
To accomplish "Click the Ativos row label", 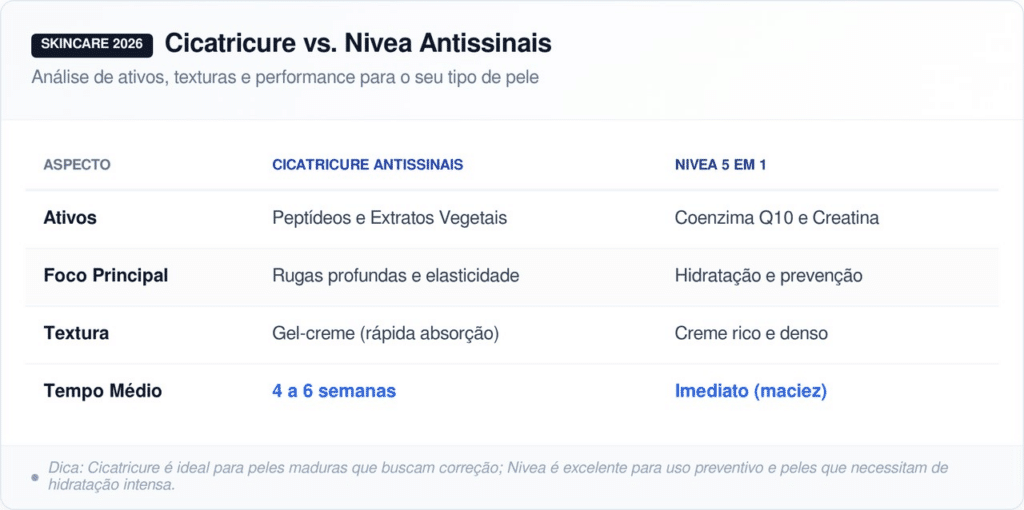I will coord(70,218).
